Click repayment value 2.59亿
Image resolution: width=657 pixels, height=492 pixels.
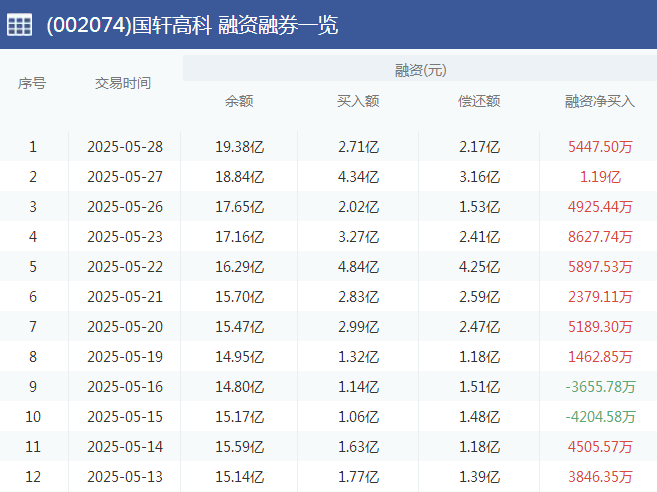pos(479,297)
